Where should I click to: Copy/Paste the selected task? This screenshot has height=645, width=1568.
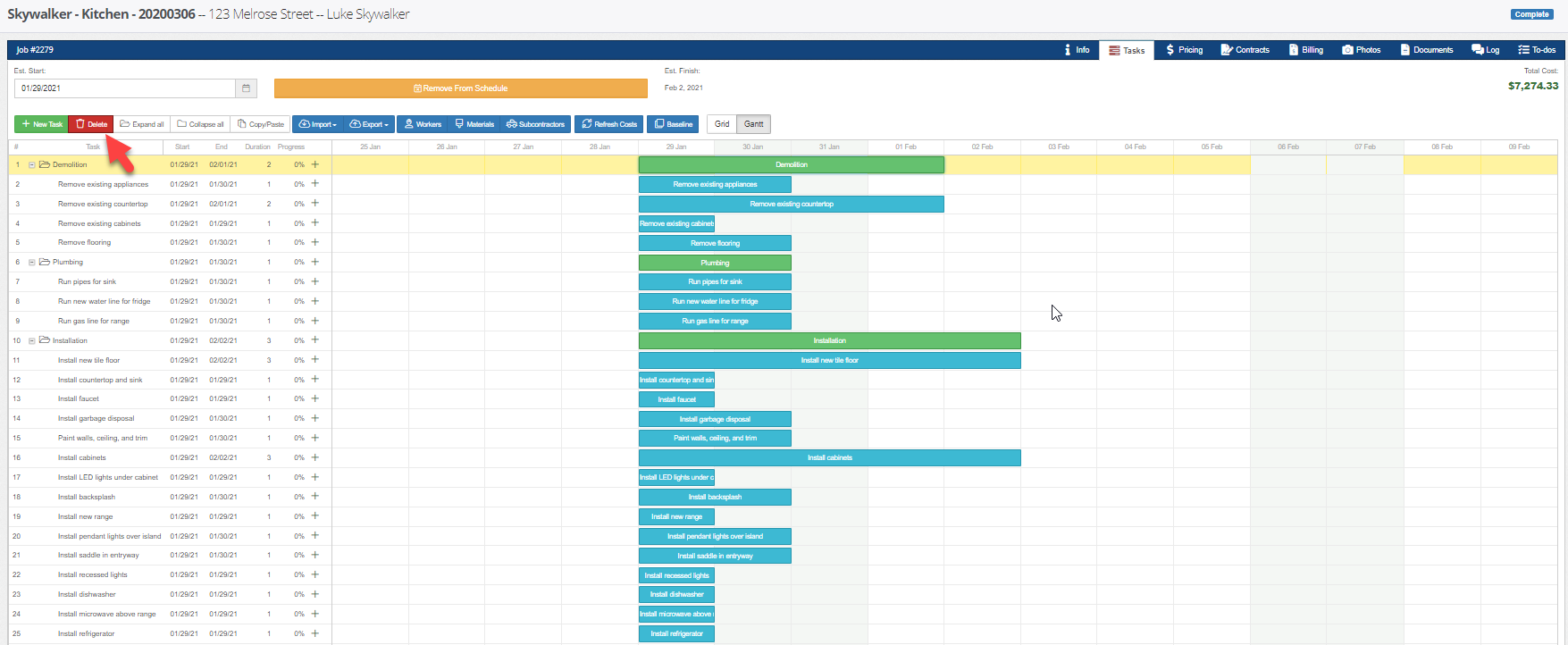[261, 124]
